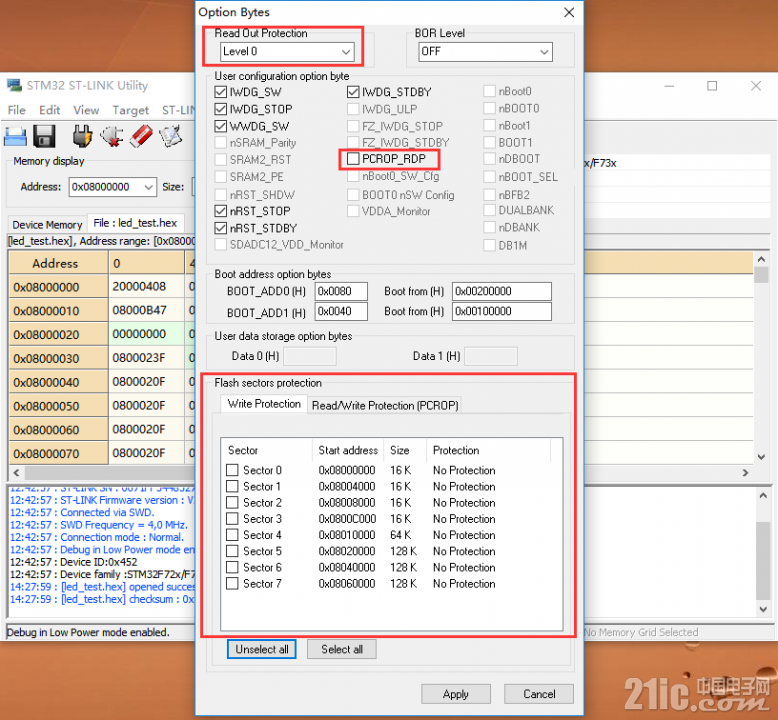Cancel the Option Bytes dialog
778x720 pixels.
click(x=539, y=694)
